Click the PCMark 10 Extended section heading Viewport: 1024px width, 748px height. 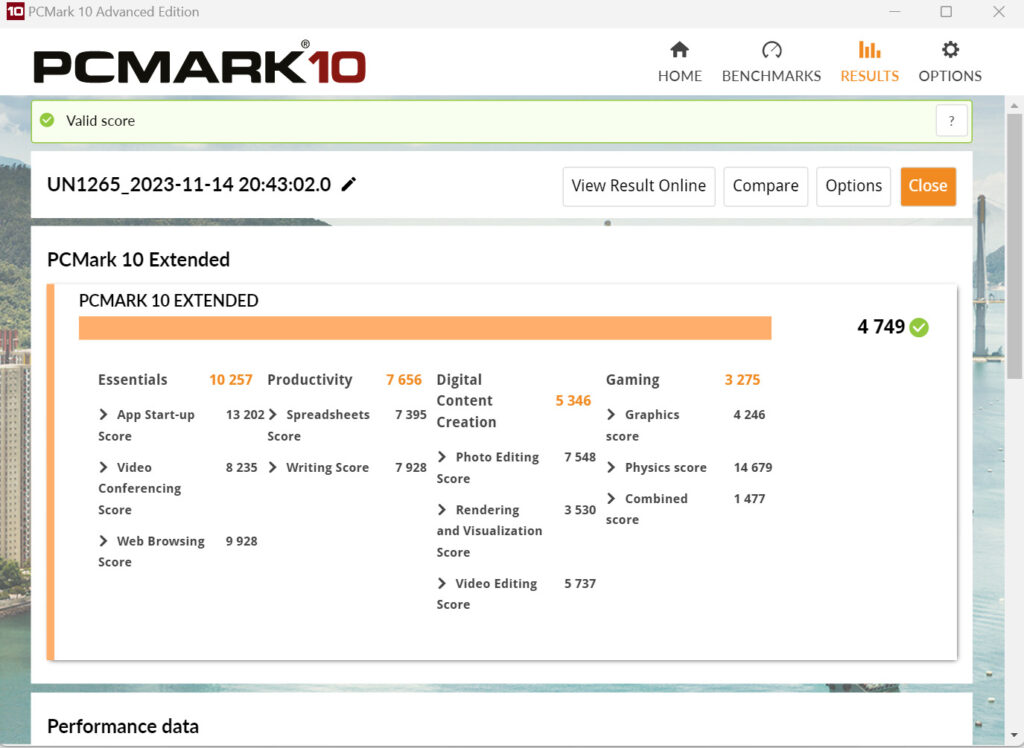(x=138, y=260)
